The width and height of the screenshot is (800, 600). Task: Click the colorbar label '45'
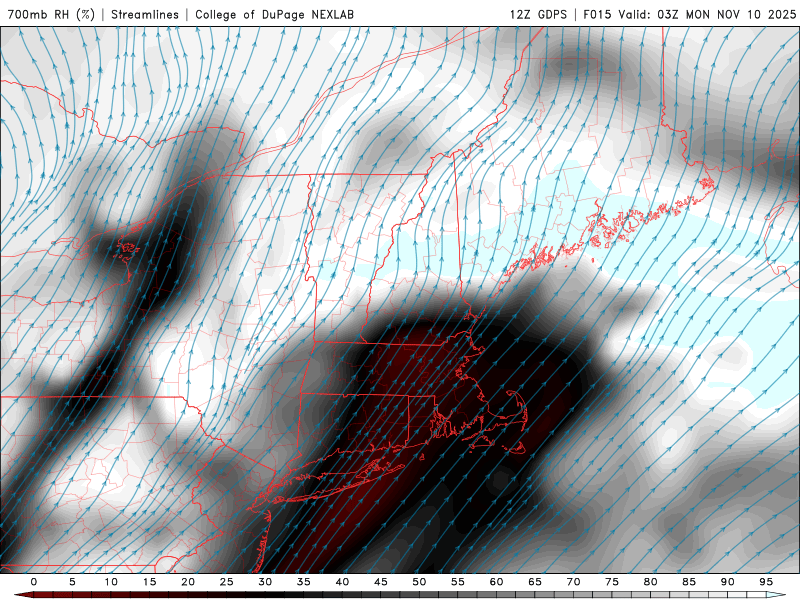[x=381, y=582]
